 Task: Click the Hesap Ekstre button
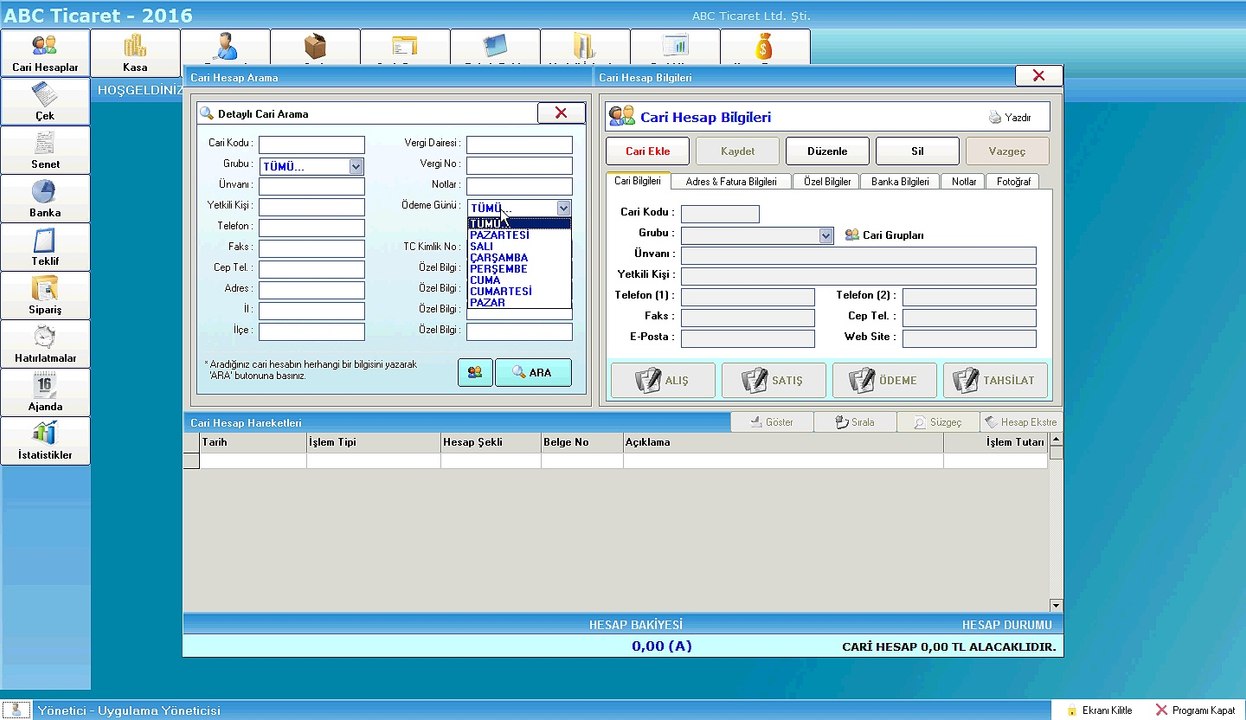[1021, 422]
